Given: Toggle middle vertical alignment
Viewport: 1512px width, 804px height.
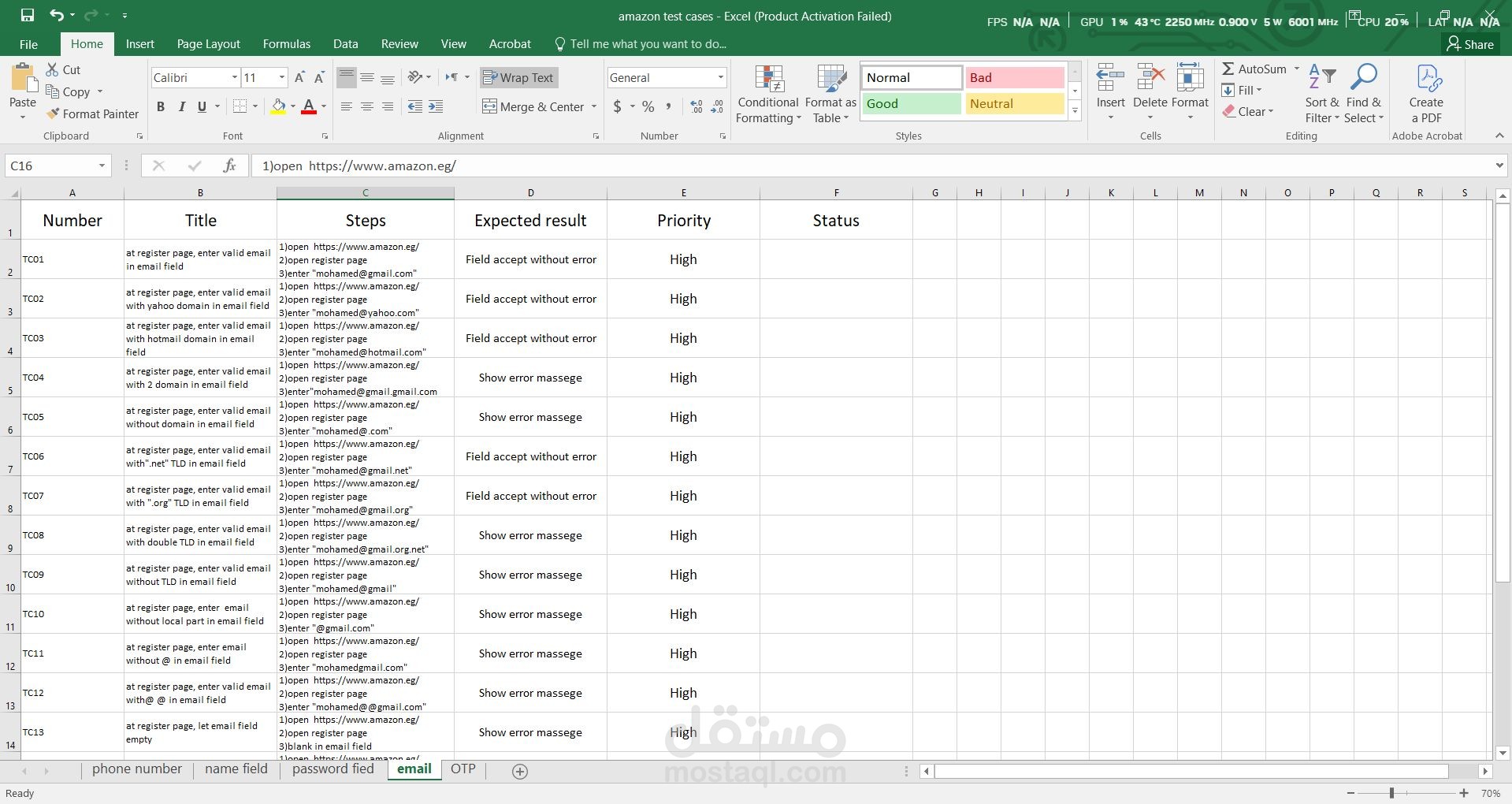Looking at the screenshot, I should coord(367,77).
